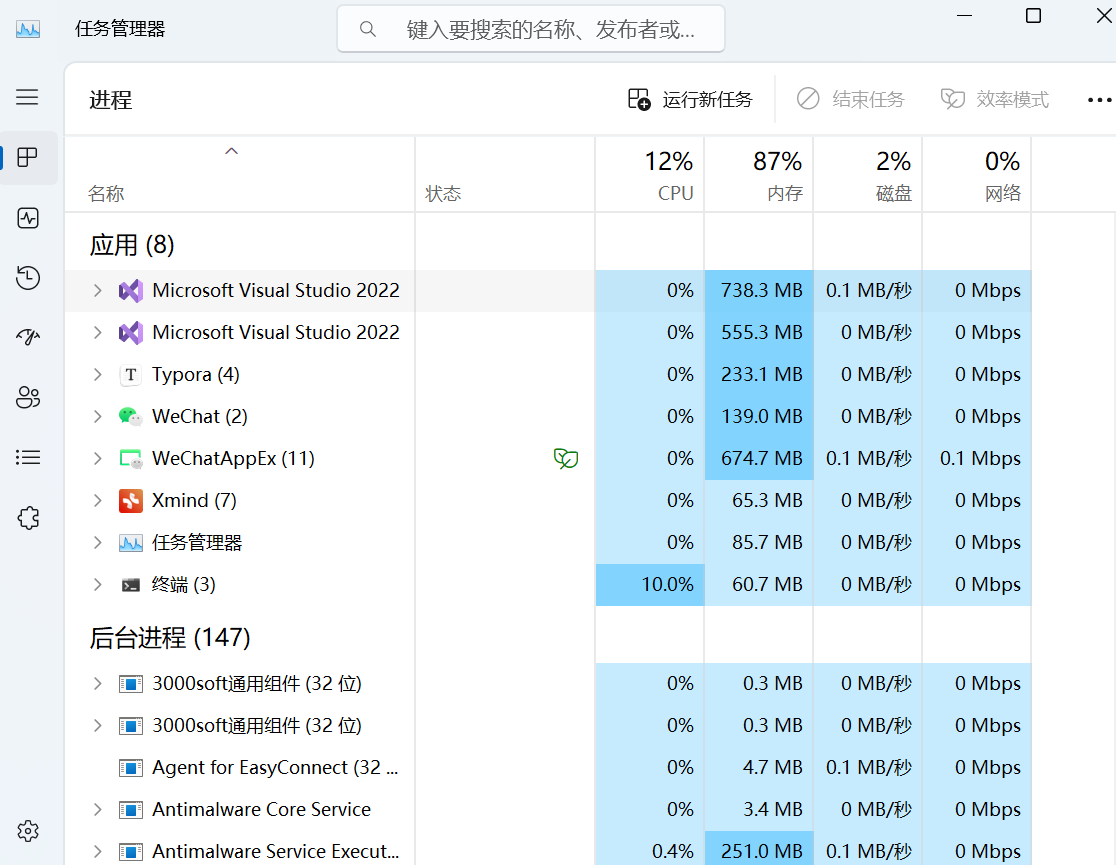The image size is (1116, 865).
Task: Expand the Xmind (7) process group
Action: click(98, 500)
